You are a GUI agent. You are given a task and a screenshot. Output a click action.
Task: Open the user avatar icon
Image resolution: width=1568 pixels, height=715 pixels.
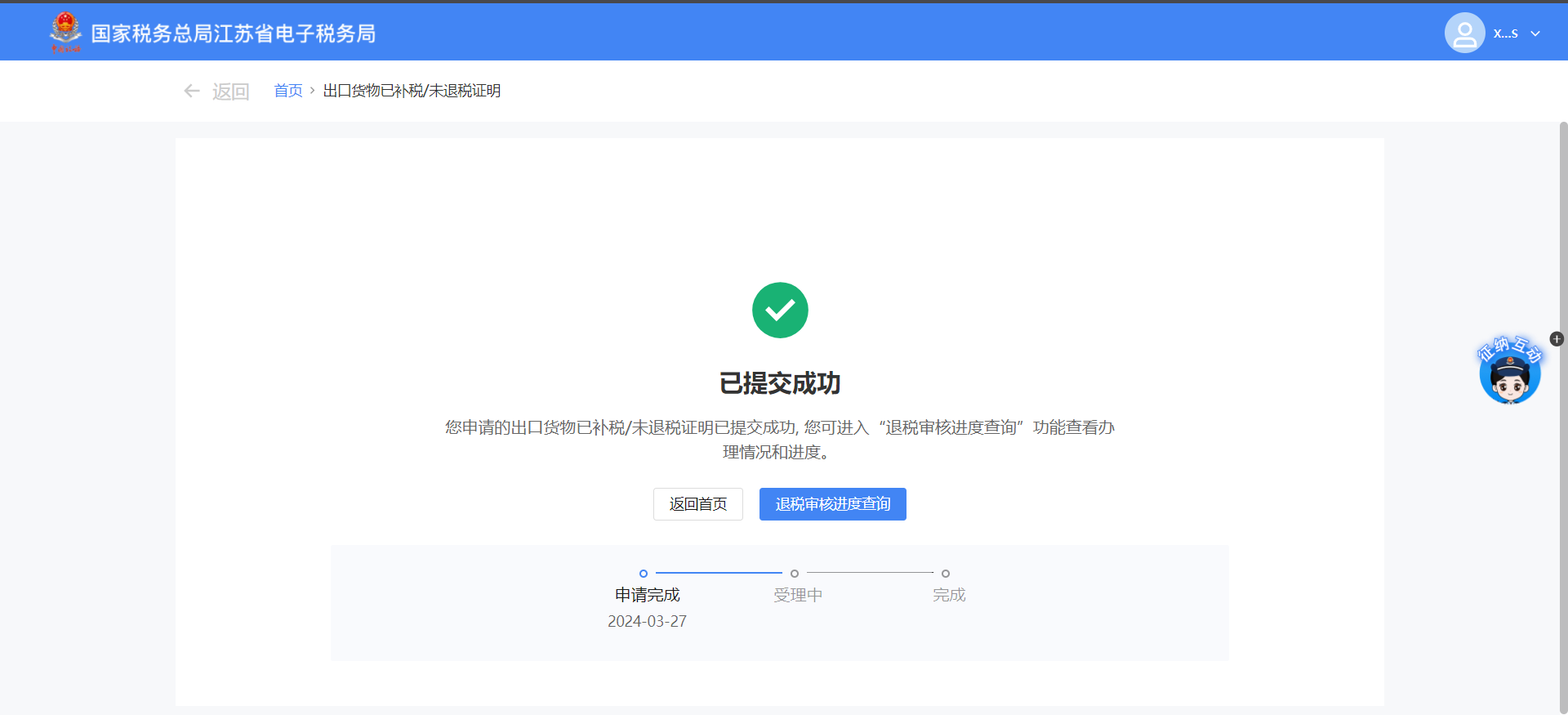tap(1464, 34)
